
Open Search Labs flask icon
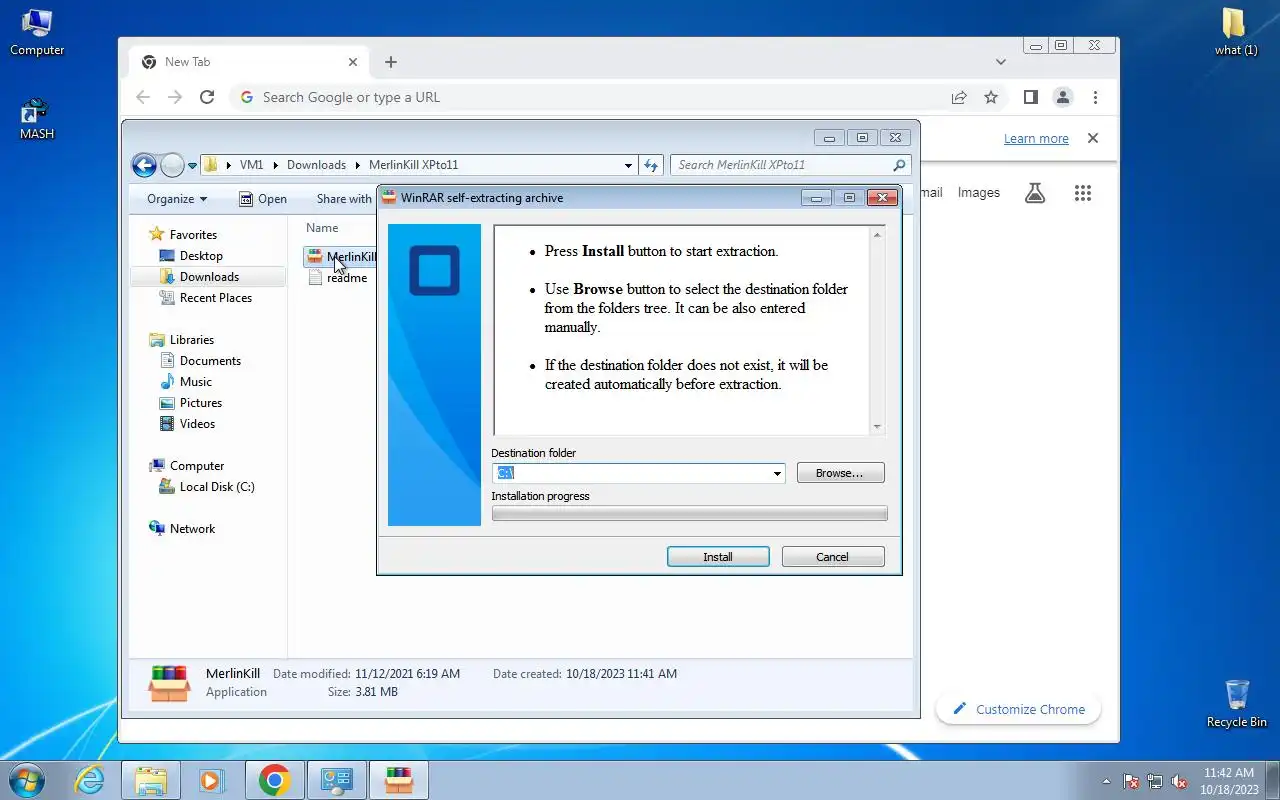tap(1035, 193)
